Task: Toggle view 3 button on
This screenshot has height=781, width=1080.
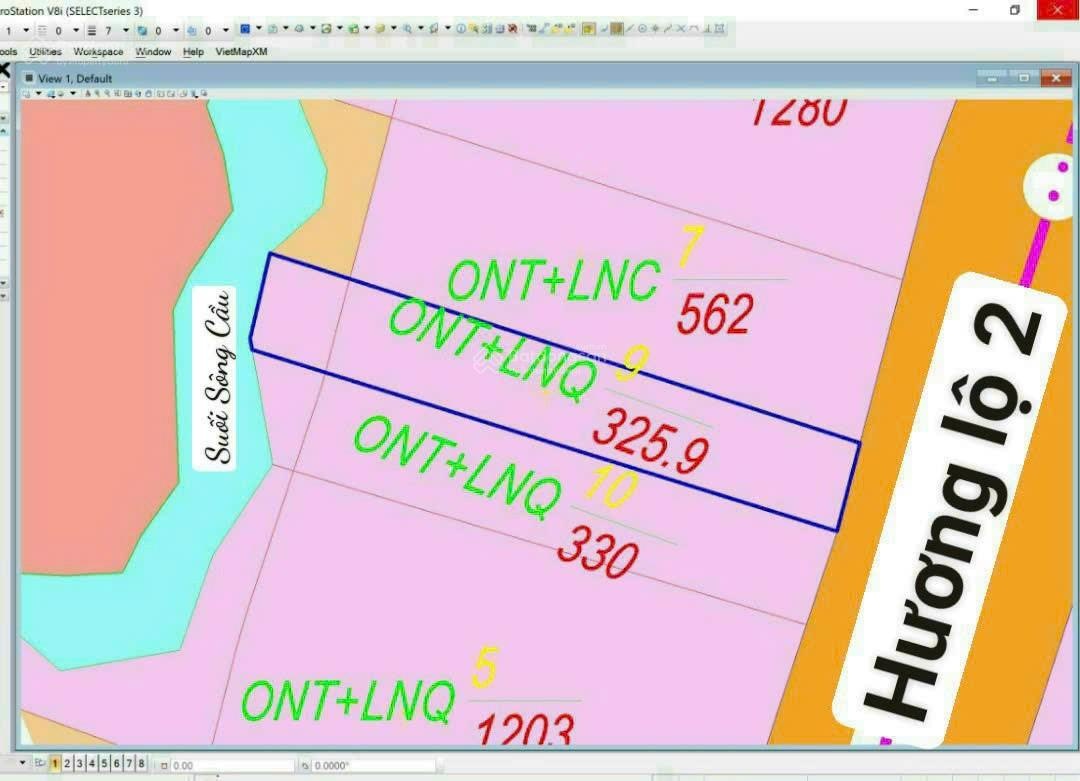Action: pyautogui.click(x=79, y=764)
